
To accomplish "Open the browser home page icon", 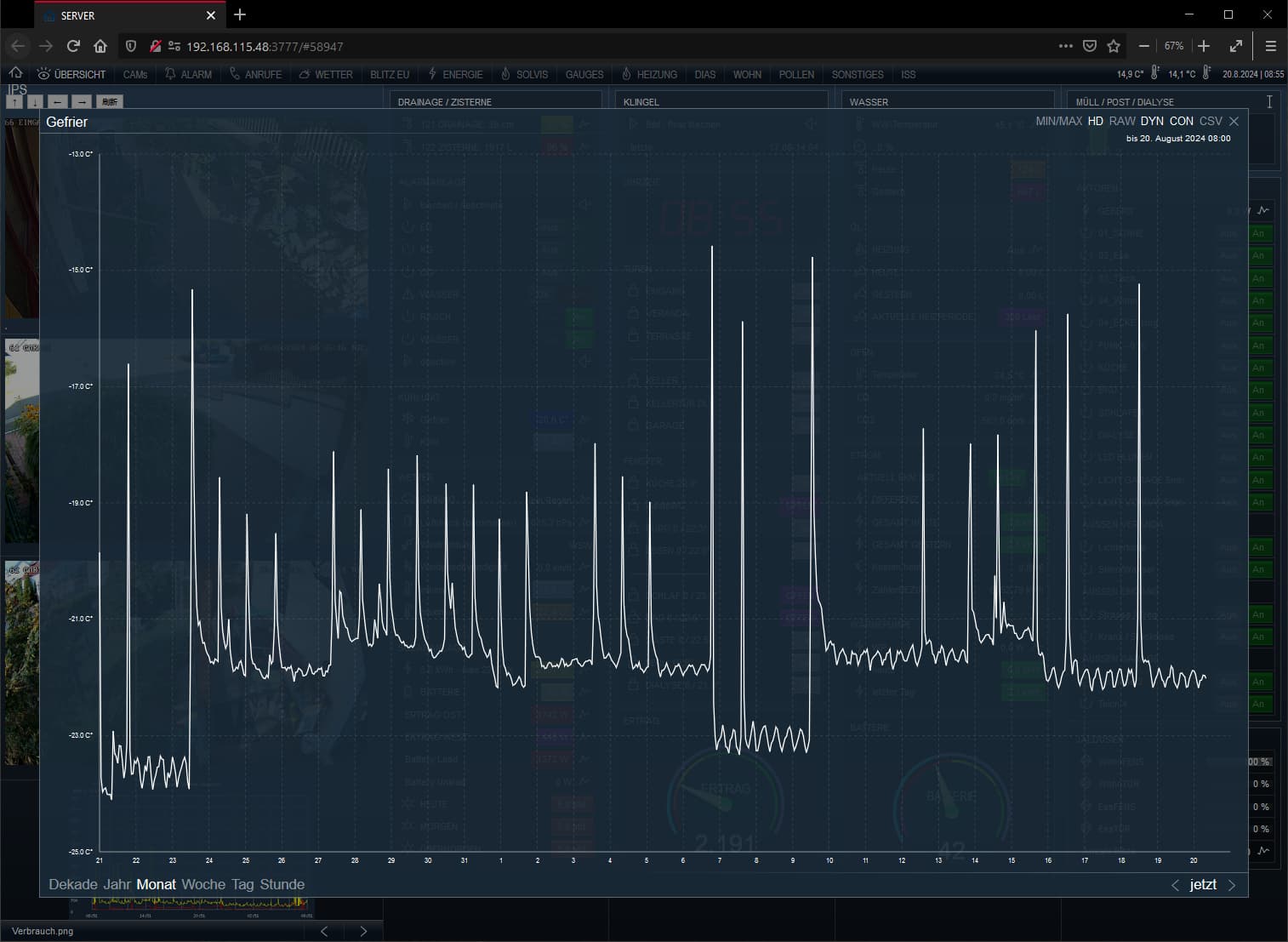I will coord(100,46).
